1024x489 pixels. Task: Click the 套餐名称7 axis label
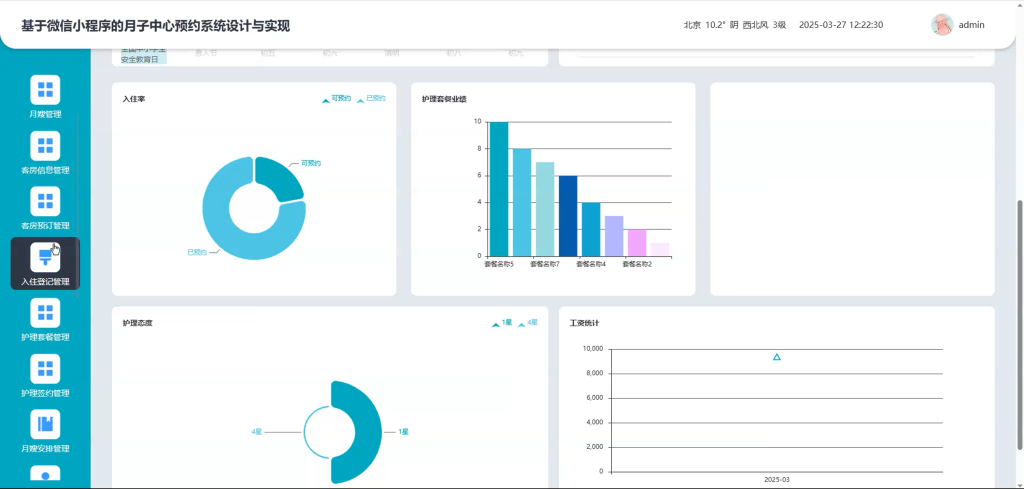[x=545, y=264]
